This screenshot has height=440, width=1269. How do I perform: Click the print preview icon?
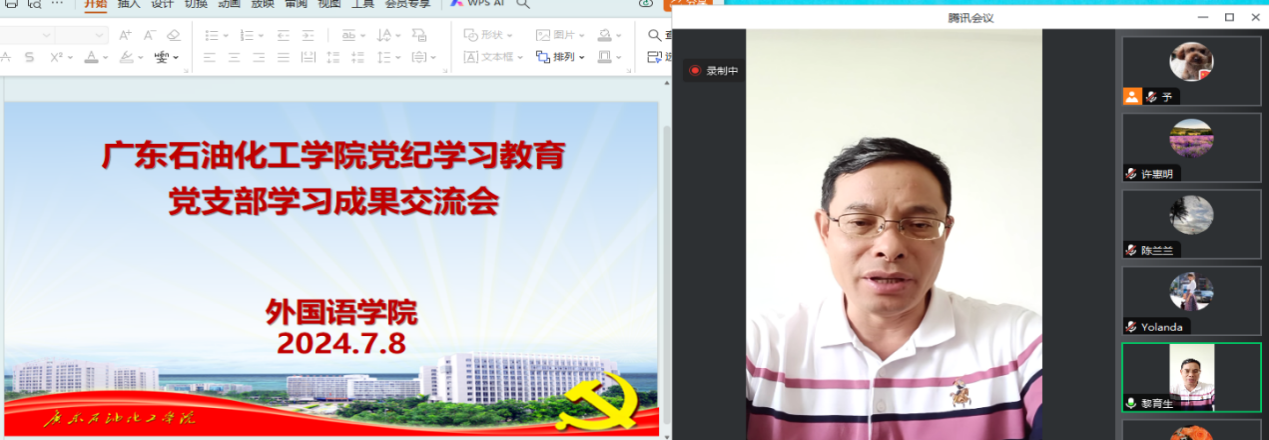pos(36,4)
